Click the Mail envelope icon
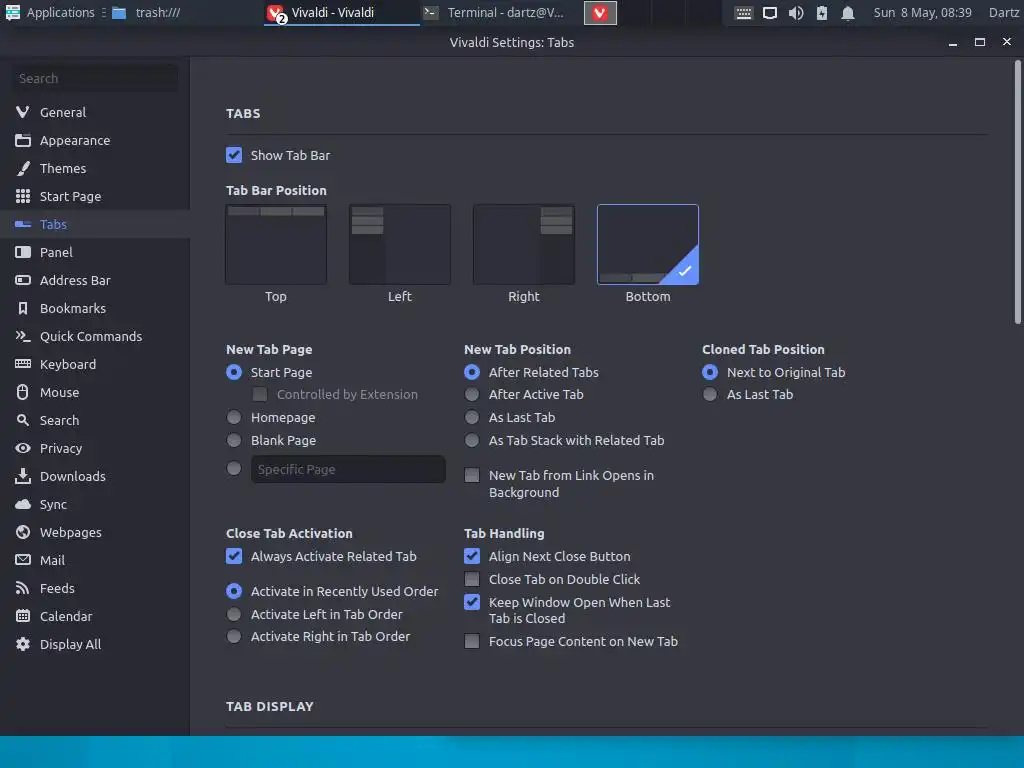 click(x=23, y=560)
